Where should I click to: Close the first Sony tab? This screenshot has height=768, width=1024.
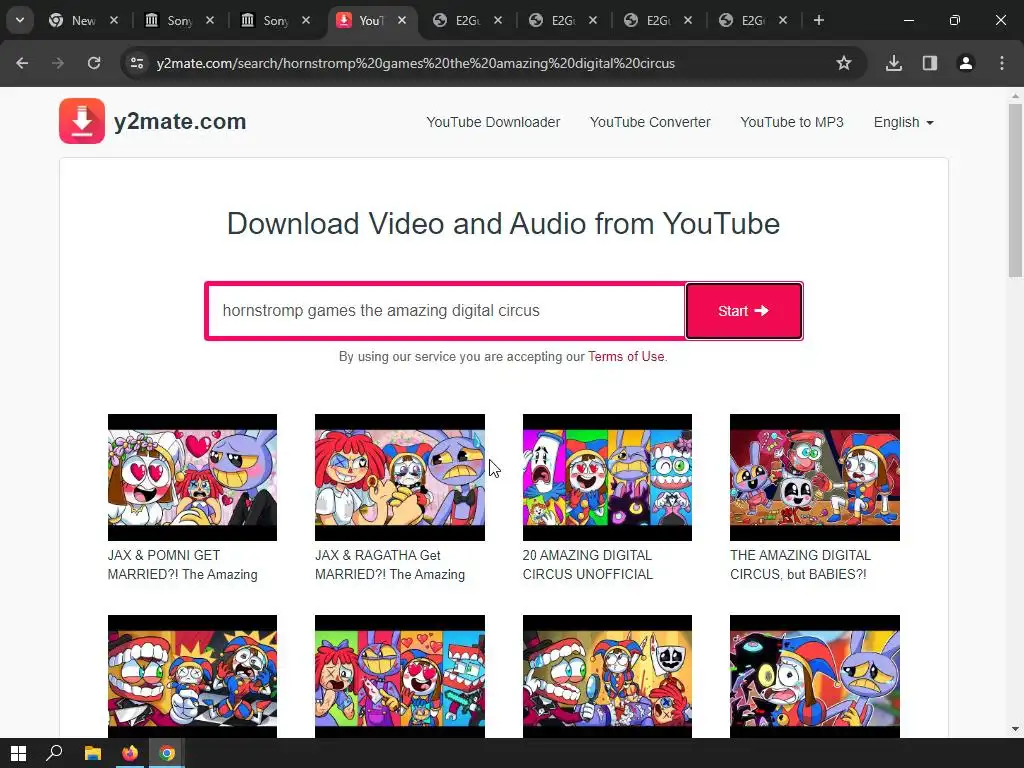(x=210, y=20)
